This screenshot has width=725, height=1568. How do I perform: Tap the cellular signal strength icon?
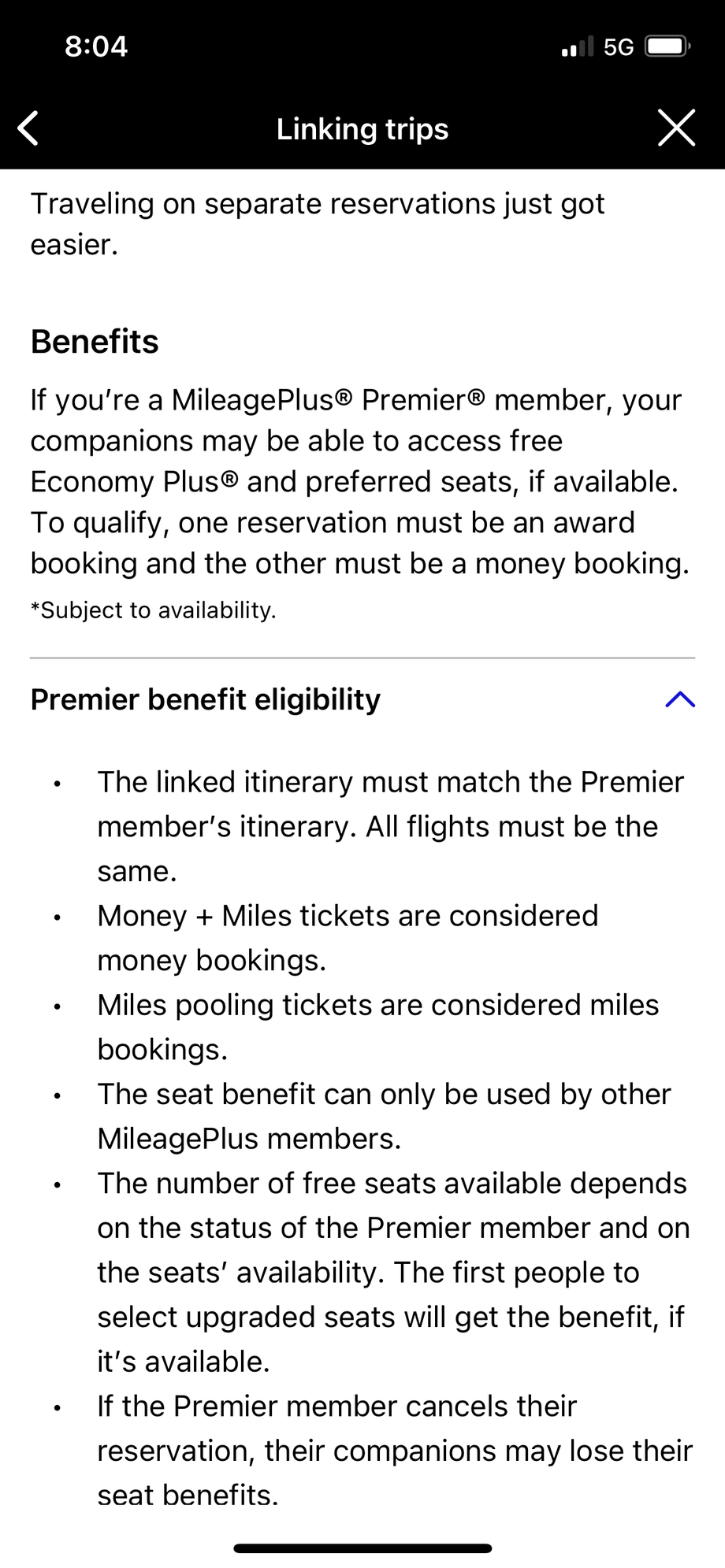pyautogui.click(x=577, y=47)
